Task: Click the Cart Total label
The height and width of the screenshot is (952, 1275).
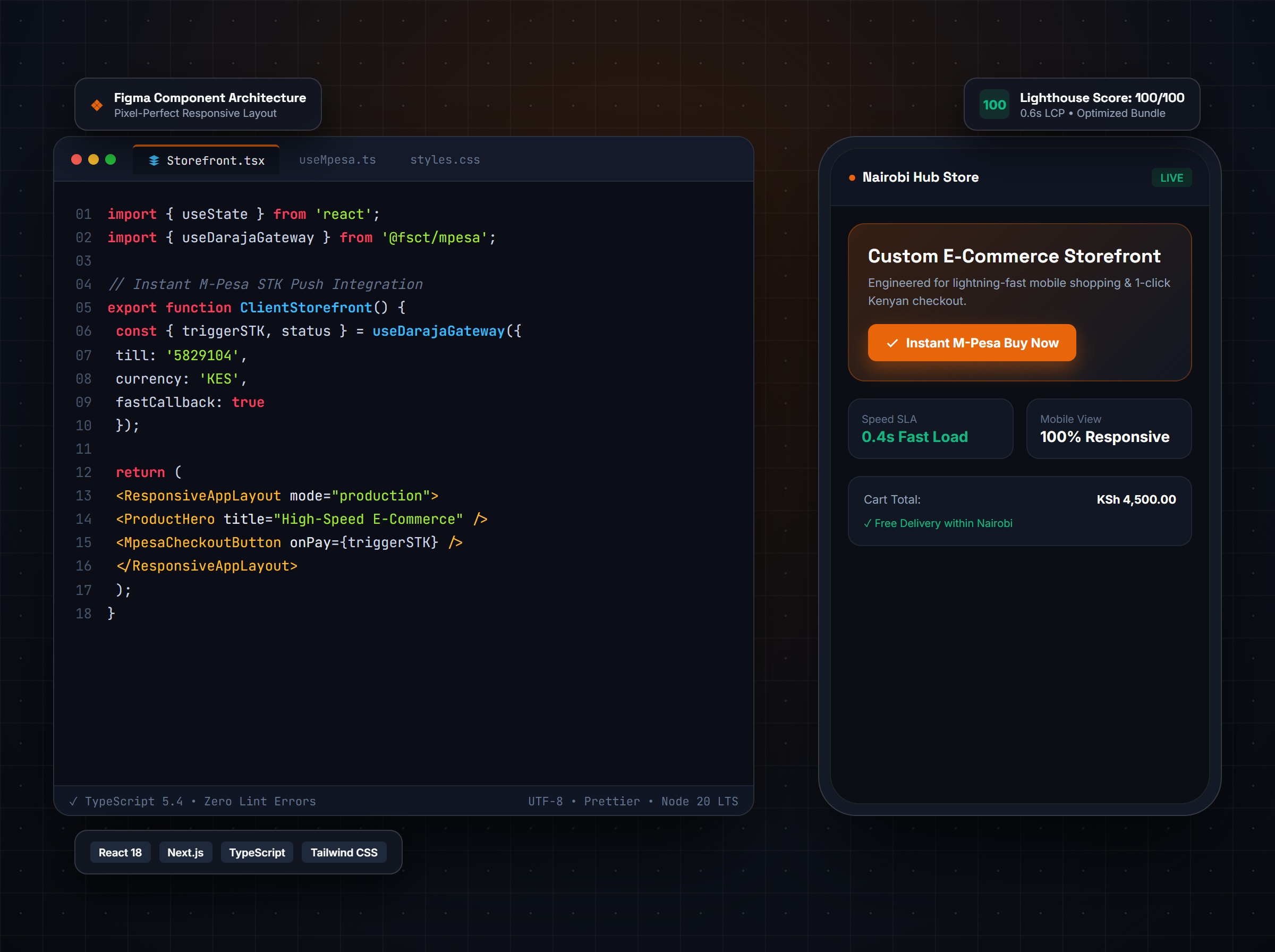Action: point(892,499)
